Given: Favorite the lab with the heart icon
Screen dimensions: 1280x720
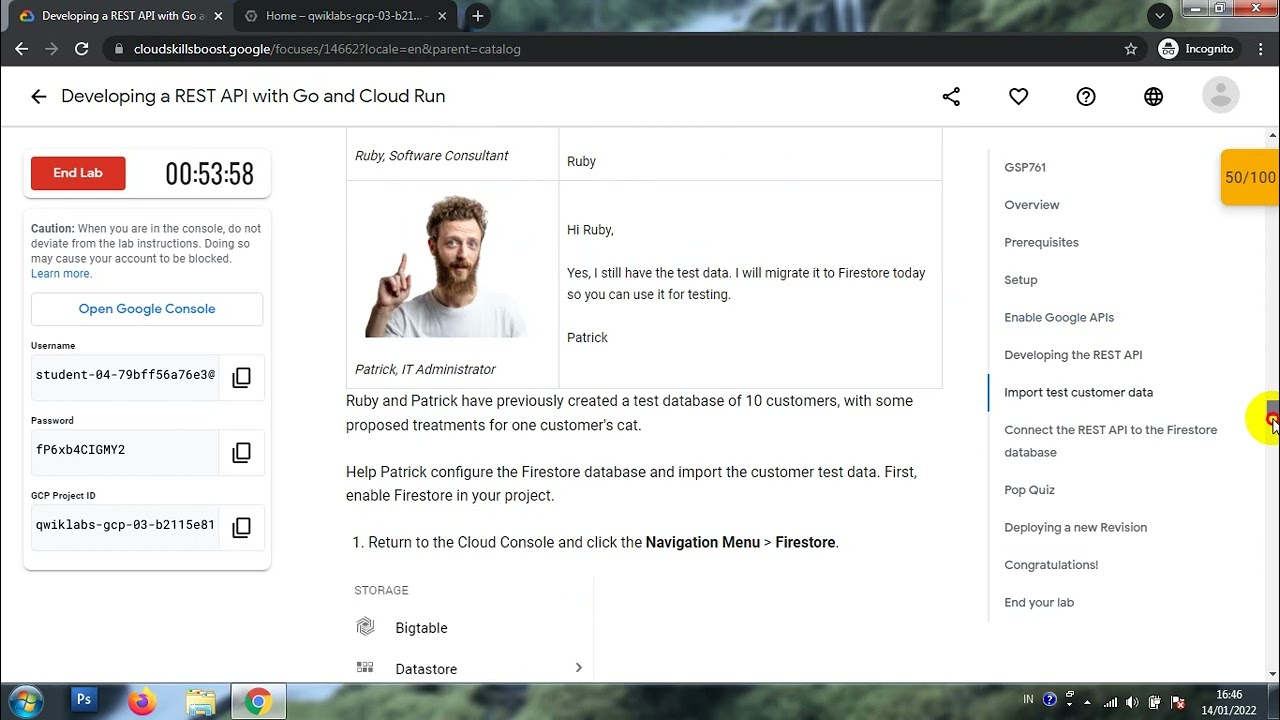Looking at the screenshot, I should [x=1018, y=97].
